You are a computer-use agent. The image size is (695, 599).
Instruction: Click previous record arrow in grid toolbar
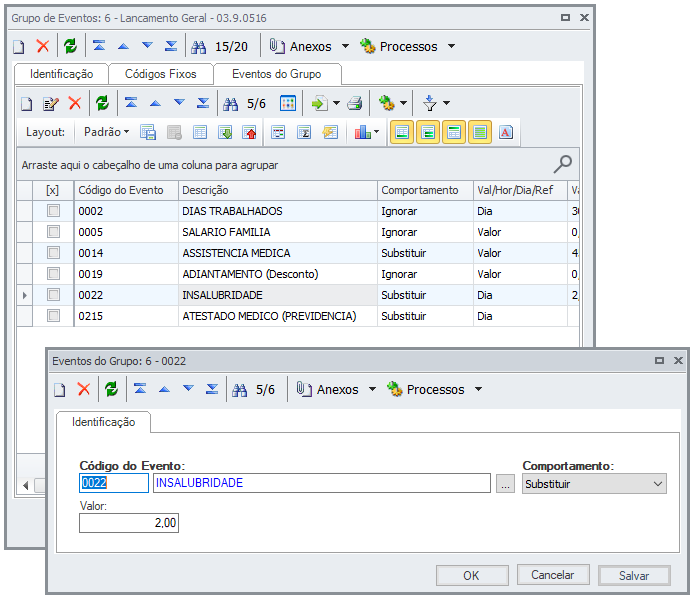[x=155, y=103]
